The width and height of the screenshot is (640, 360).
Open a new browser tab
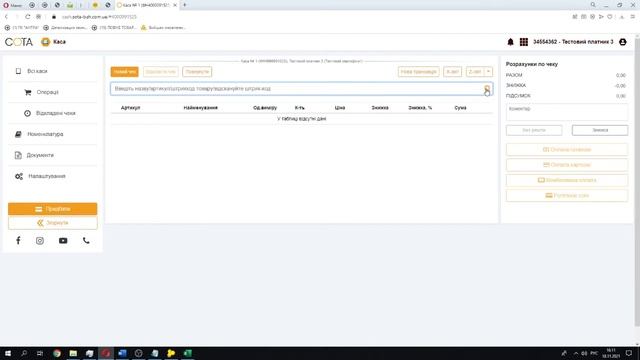pyautogui.click(x=184, y=5)
